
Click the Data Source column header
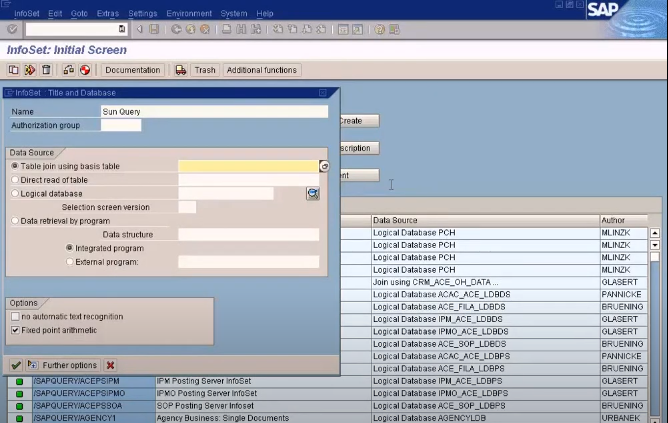coord(485,220)
